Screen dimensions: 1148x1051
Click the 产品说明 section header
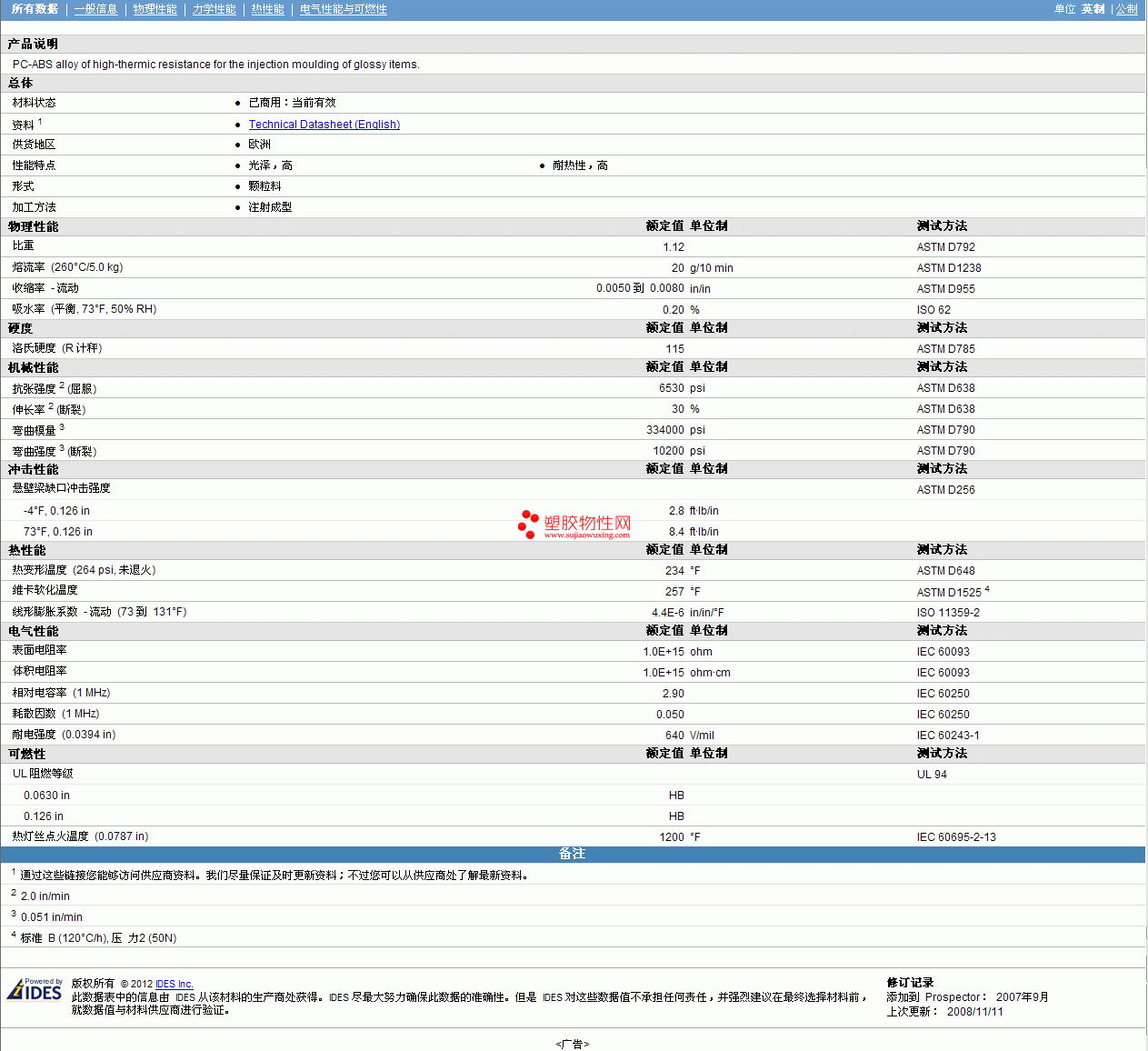coord(33,44)
